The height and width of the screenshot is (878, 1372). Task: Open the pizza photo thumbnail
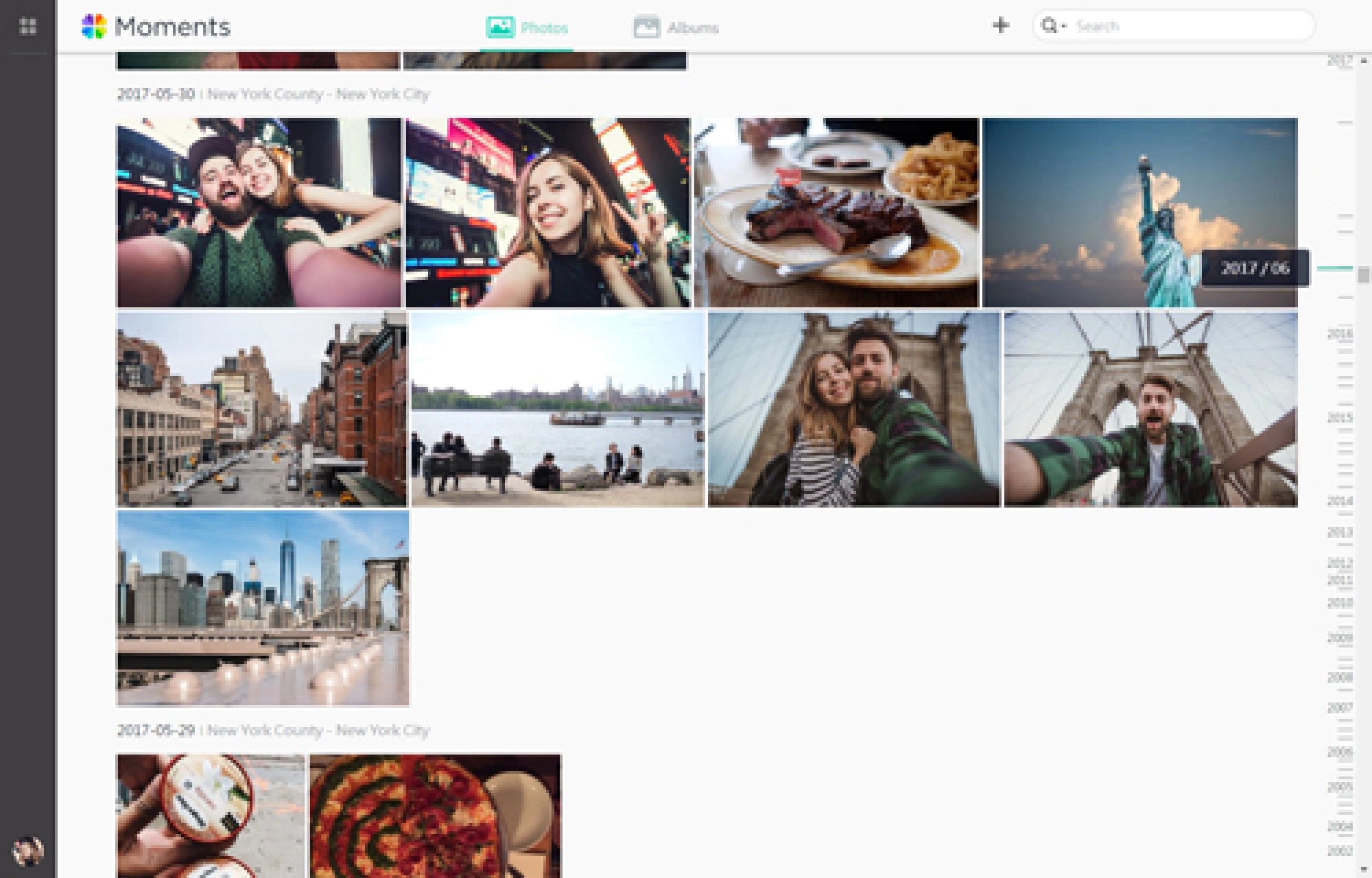pyautogui.click(x=435, y=815)
